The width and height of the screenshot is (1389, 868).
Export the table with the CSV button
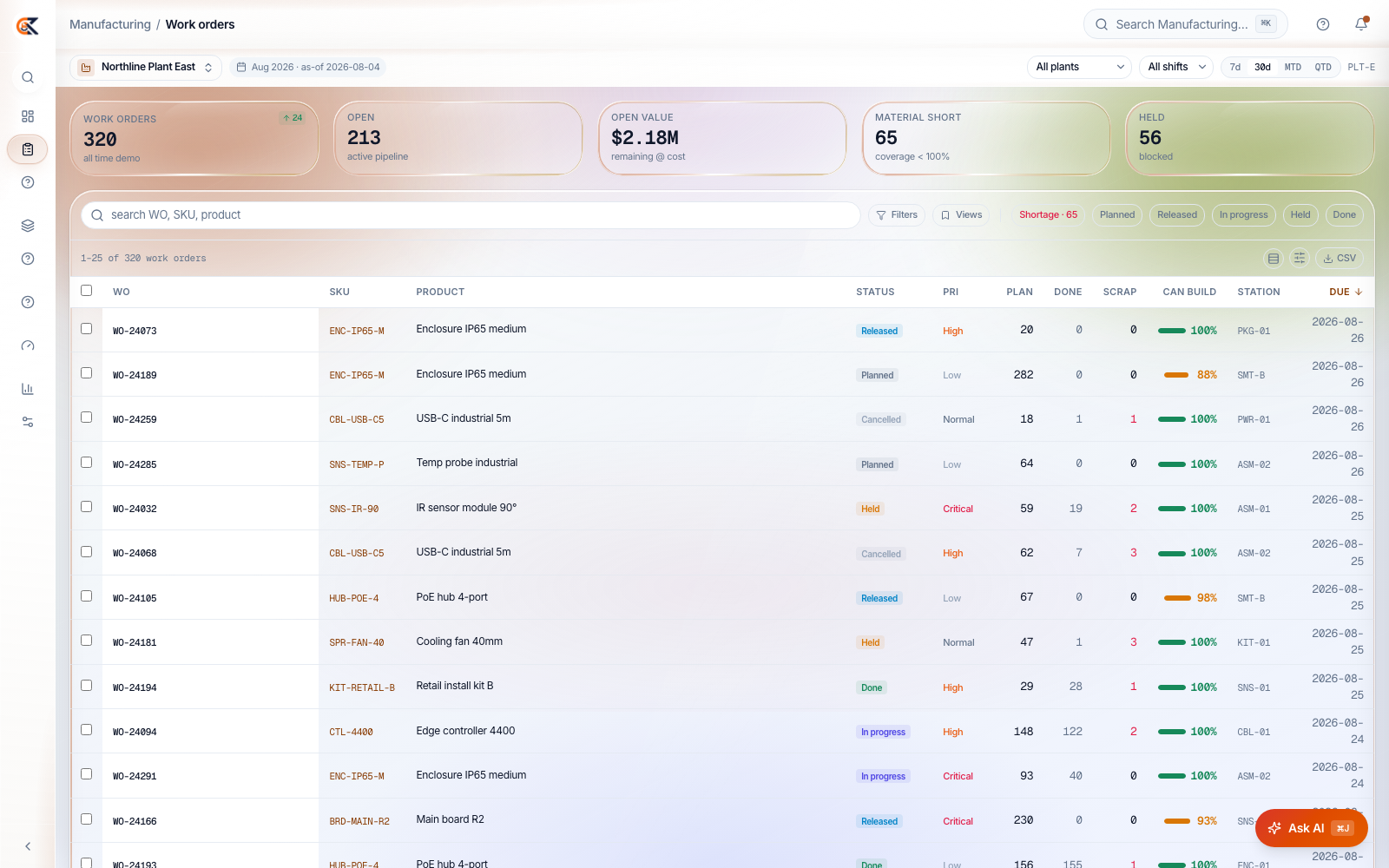pos(1340,258)
